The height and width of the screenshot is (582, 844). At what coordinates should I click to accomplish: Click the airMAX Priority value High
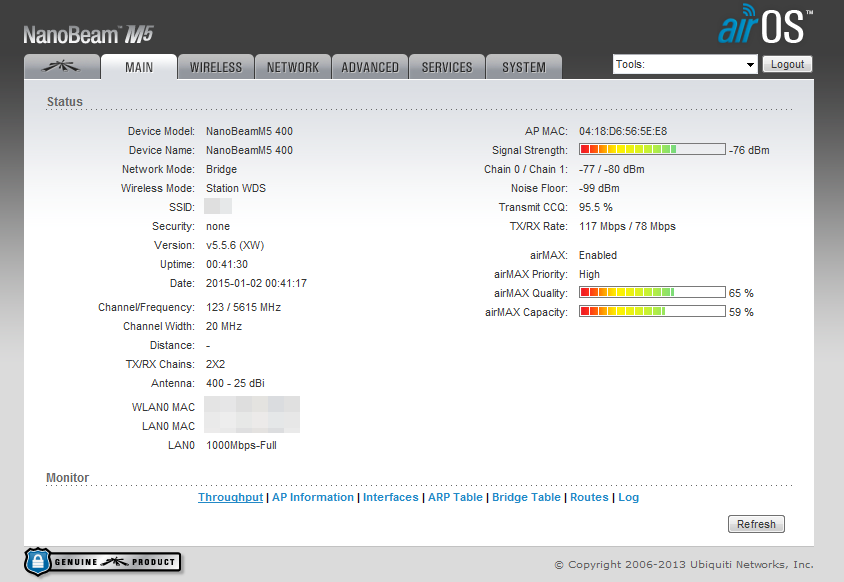[589, 274]
